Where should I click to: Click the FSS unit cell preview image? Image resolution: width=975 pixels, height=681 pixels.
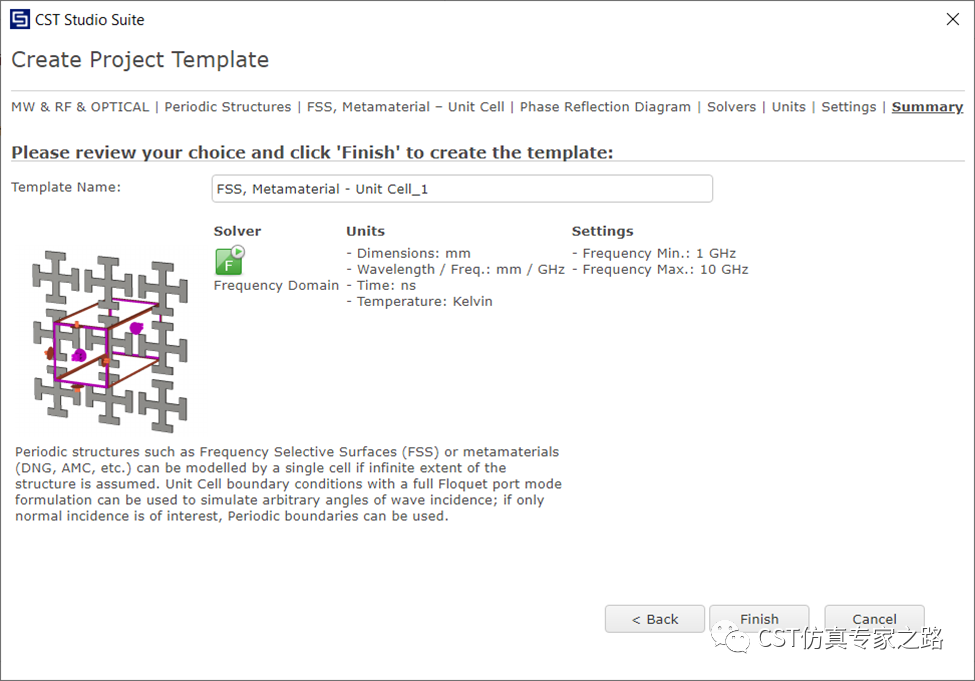(x=110, y=342)
